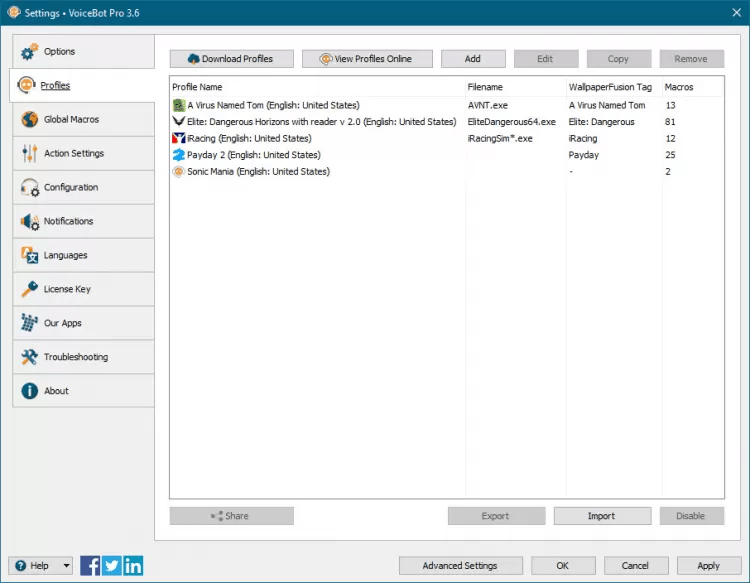The image size is (750, 583).
Task: Select the iRacing profile icon
Action: (x=179, y=138)
